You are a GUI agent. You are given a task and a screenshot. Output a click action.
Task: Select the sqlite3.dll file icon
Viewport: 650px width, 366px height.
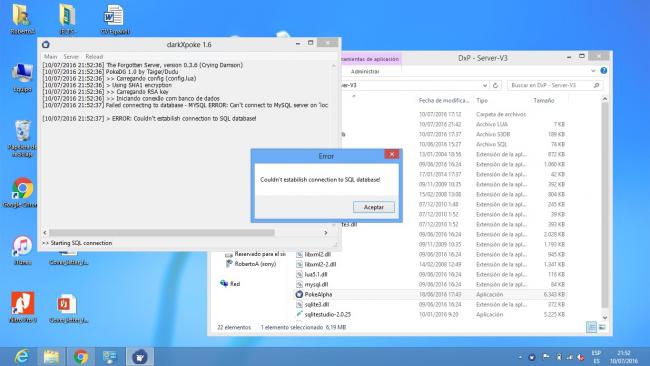pos(299,304)
